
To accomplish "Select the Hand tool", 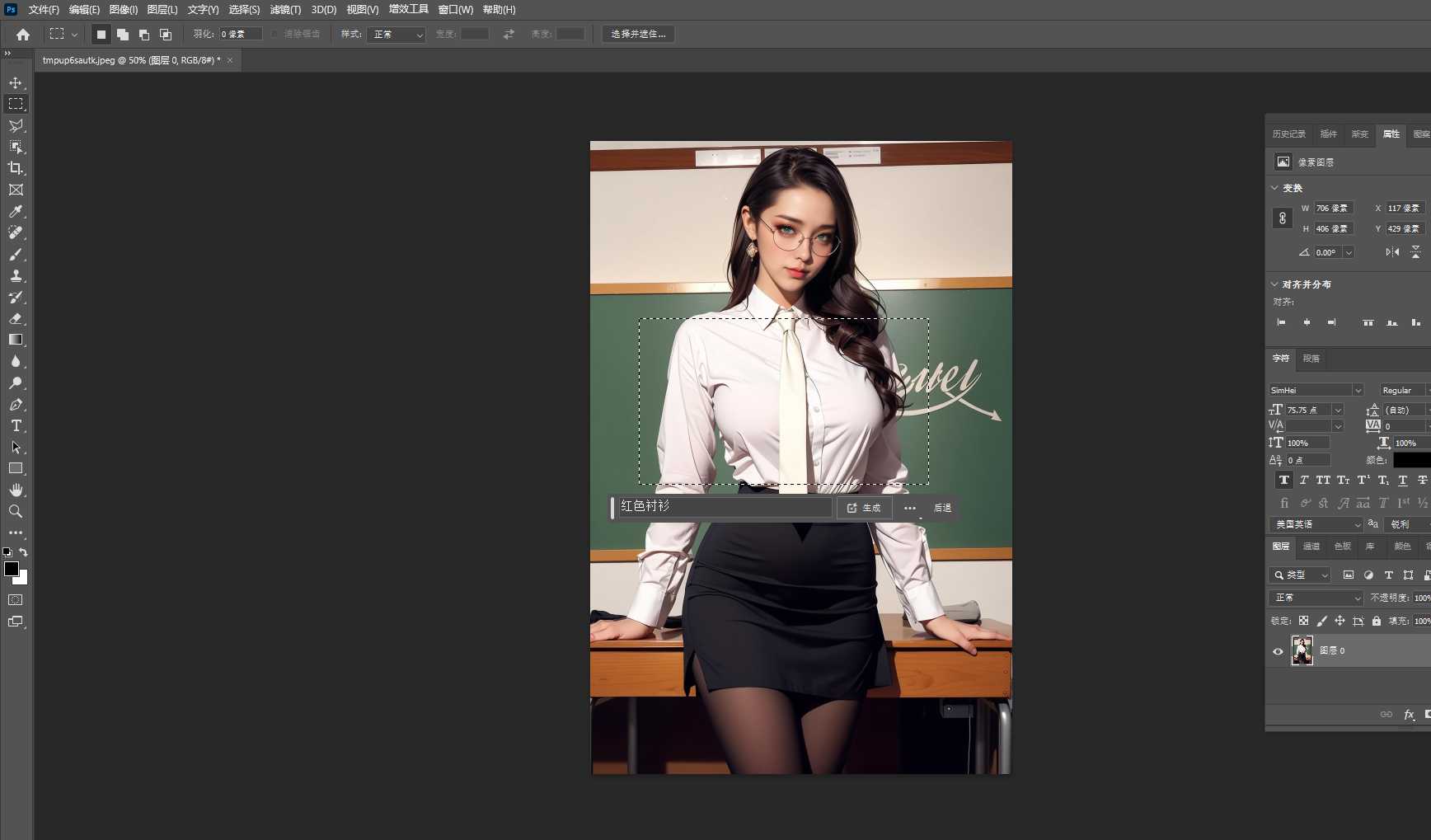I will click(x=16, y=490).
